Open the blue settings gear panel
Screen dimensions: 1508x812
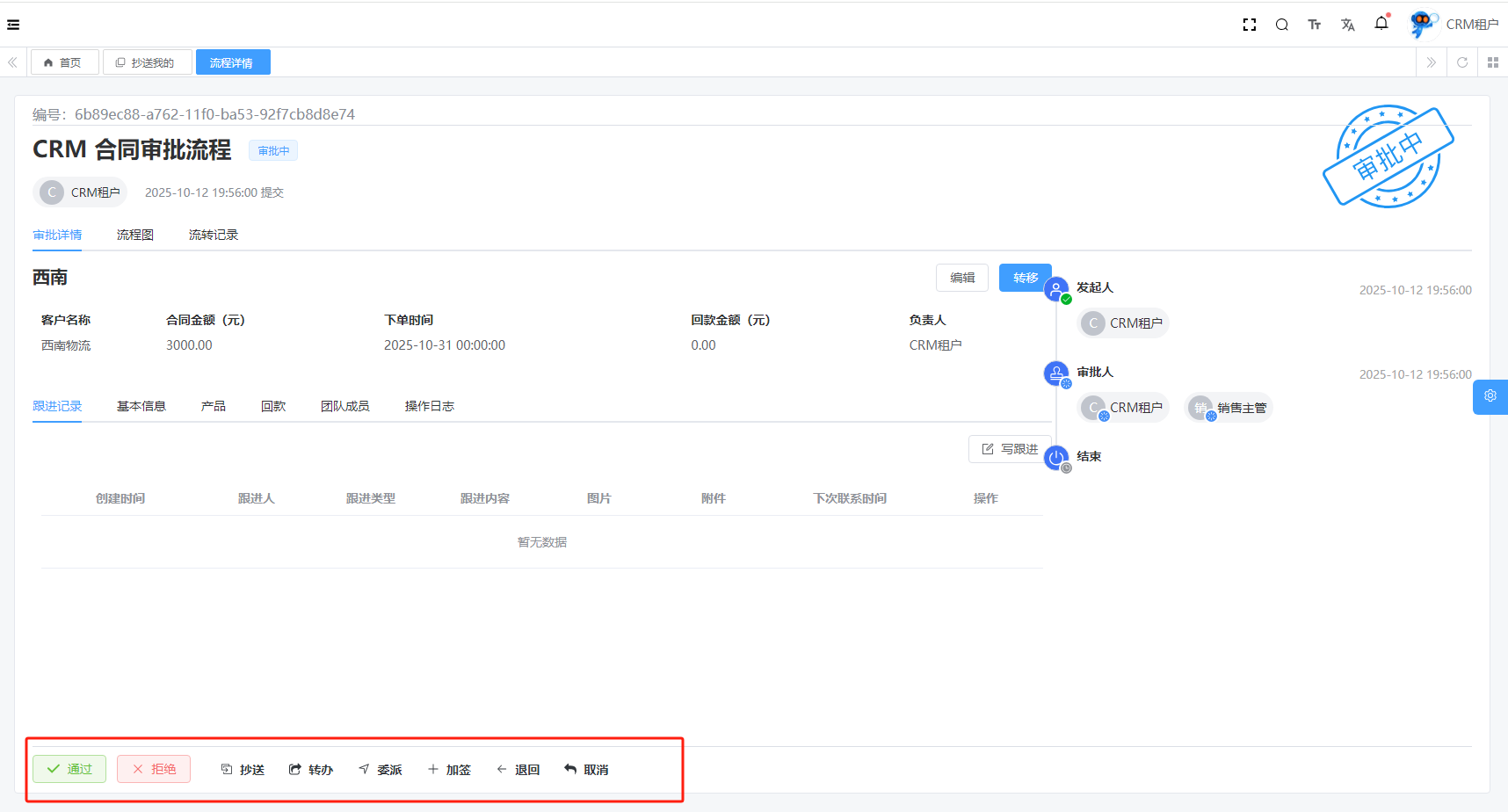coord(1490,396)
